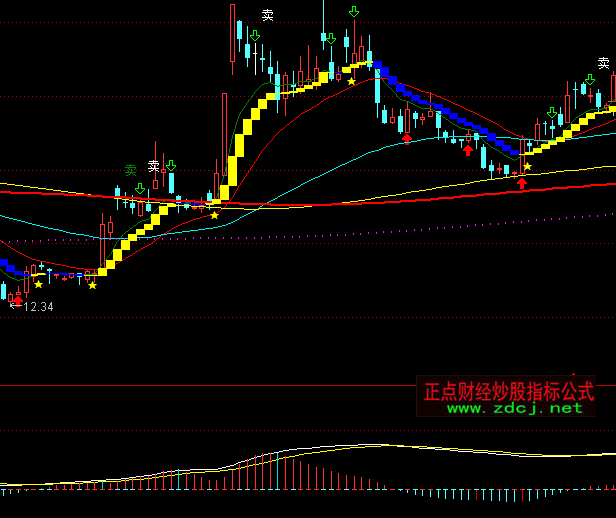Click the white 卖 label beside green 卖

(x=154, y=166)
